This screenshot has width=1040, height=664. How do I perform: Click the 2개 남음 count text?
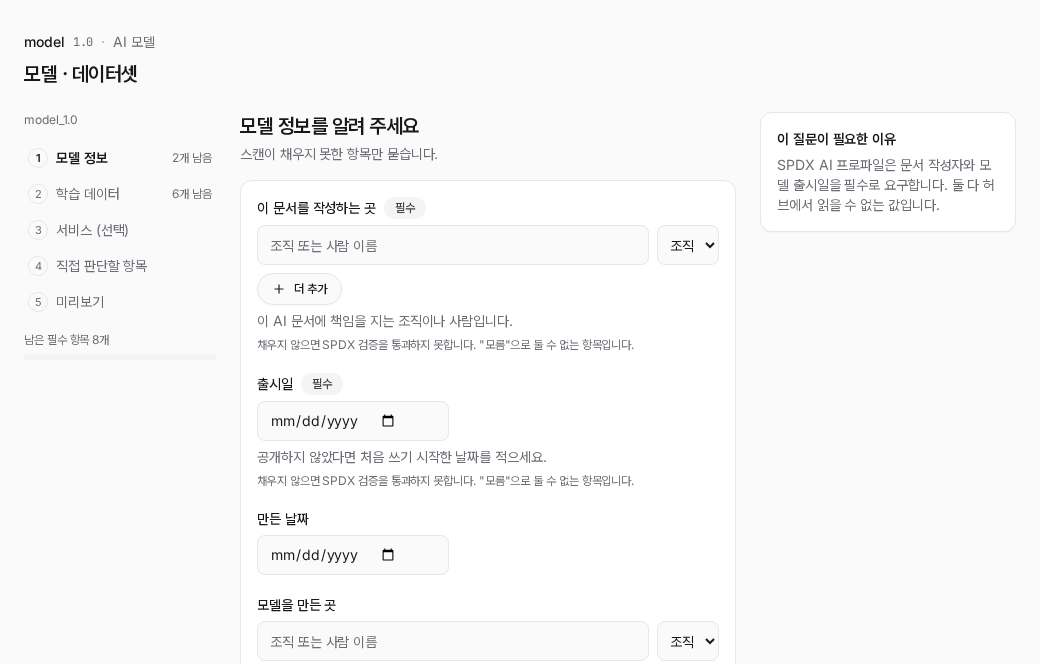pyautogui.click(x=192, y=158)
